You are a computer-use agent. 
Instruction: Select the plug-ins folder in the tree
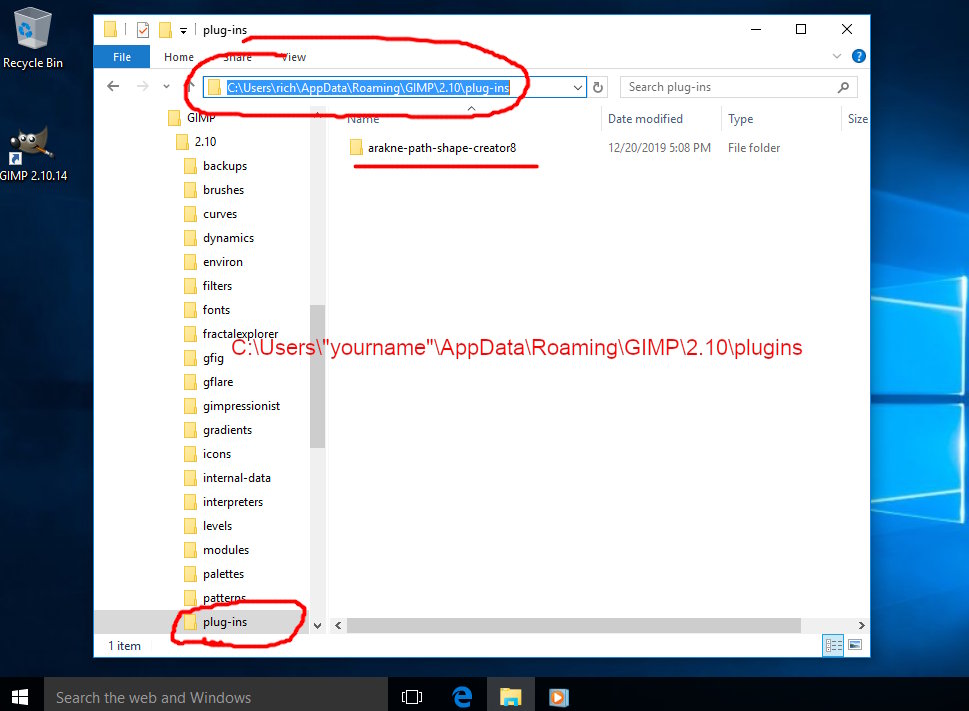click(216, 622)
